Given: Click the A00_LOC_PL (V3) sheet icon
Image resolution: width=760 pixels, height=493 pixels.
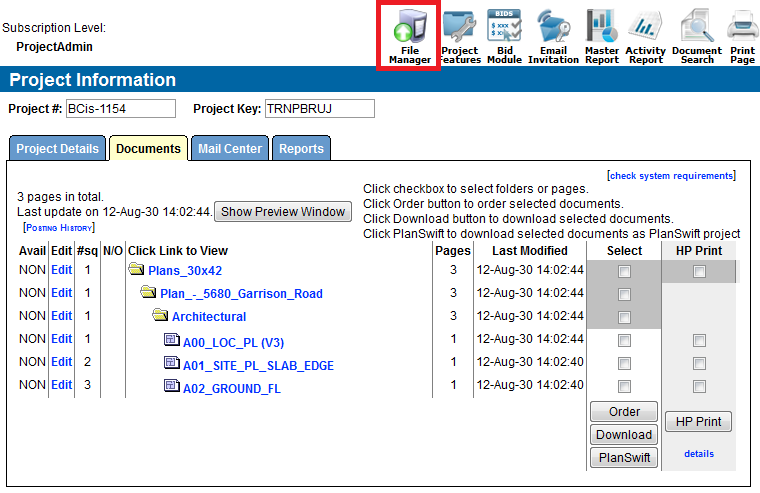Looking at the screenshot, I should tap(172, 339).
